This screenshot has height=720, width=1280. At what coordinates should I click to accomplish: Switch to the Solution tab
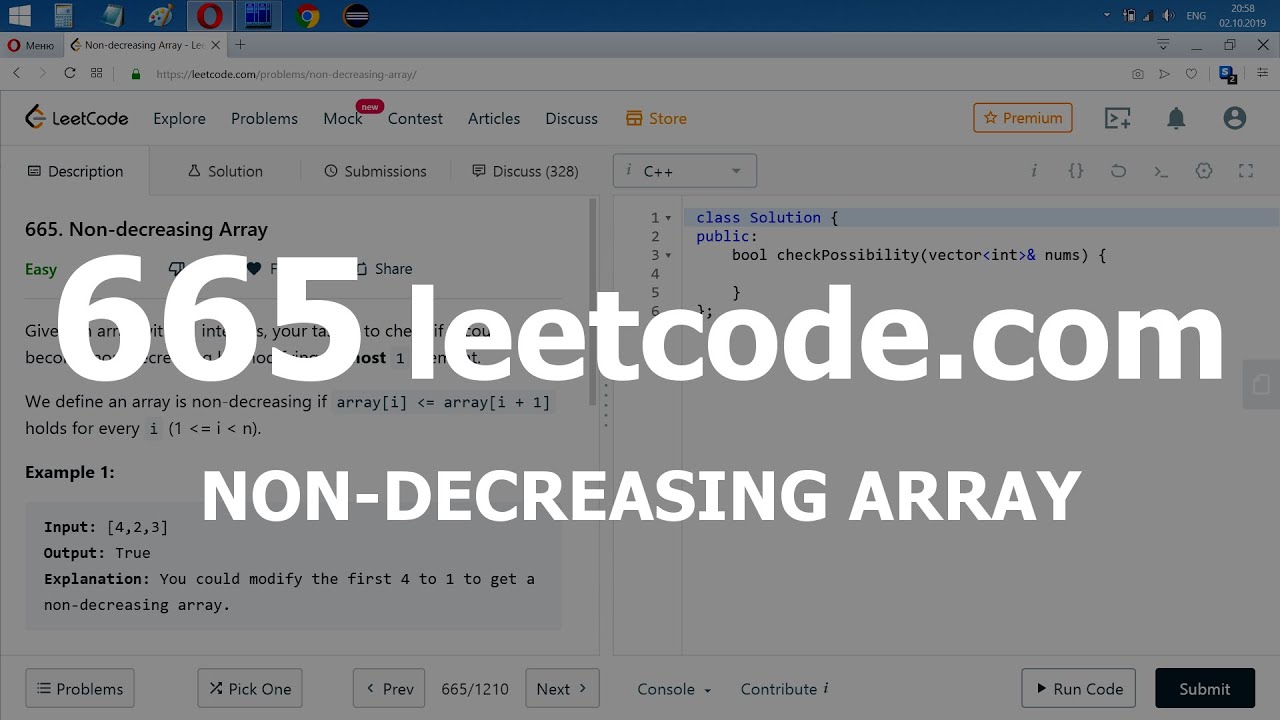(225, 171)
